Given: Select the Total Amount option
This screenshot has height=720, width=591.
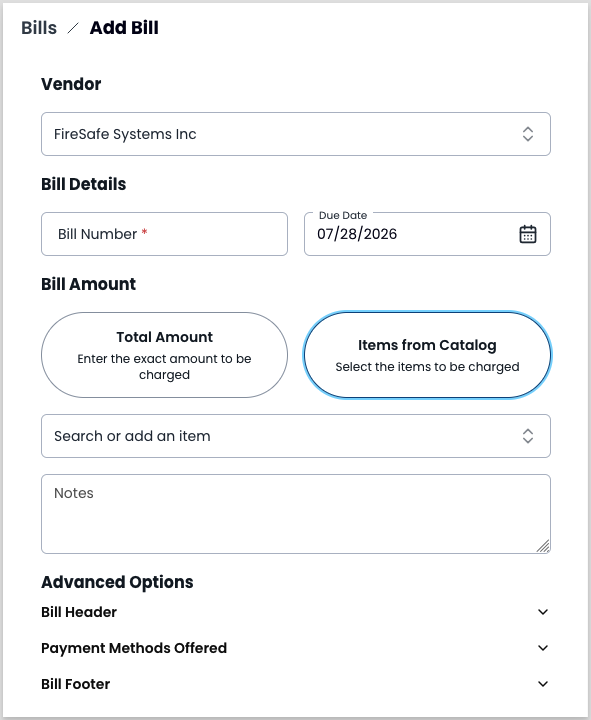Looking at the screenshot, I should point(164,355).
